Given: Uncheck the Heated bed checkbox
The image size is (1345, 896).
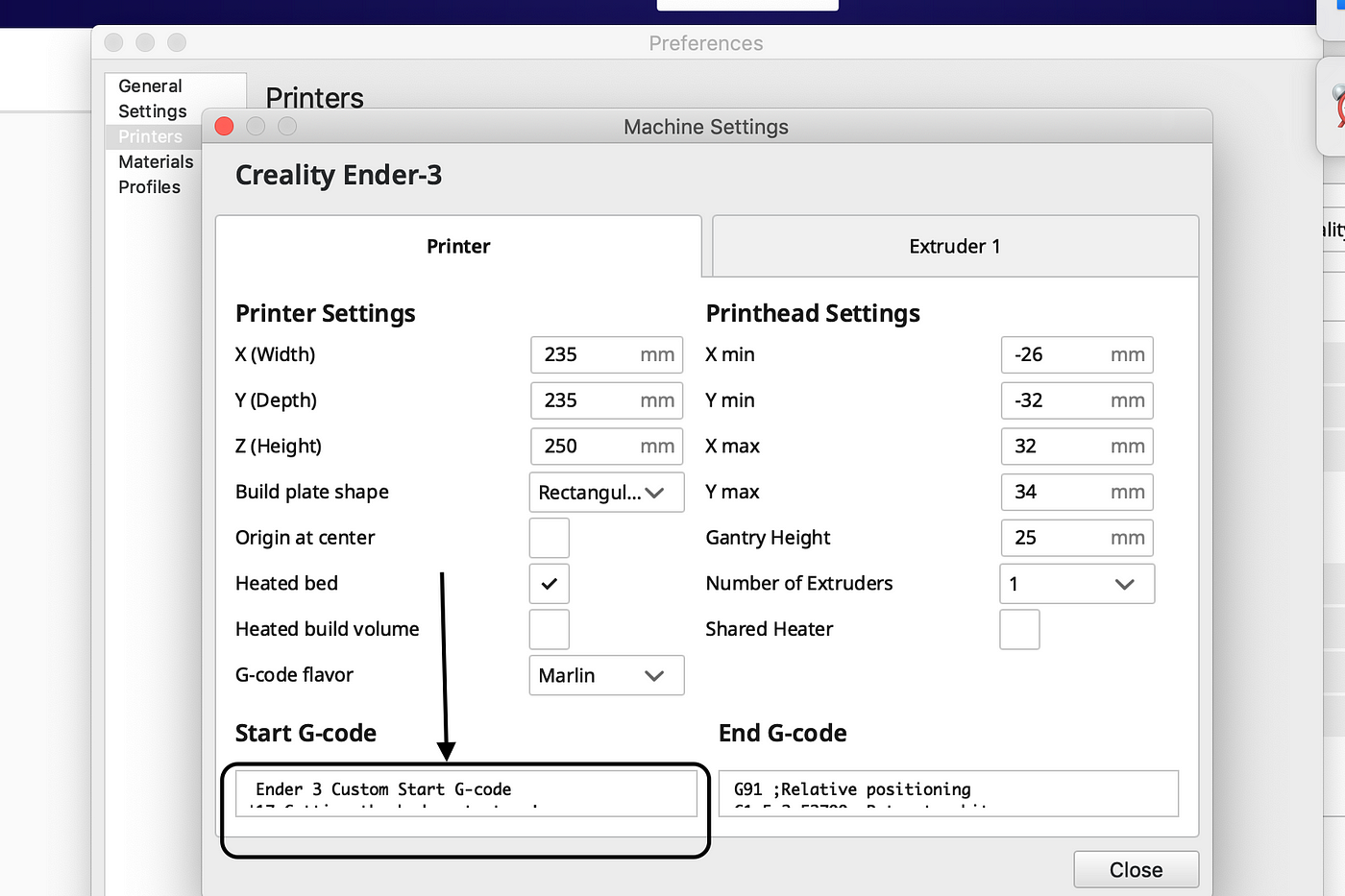Looking at the screenshot, I should (550, 583).
